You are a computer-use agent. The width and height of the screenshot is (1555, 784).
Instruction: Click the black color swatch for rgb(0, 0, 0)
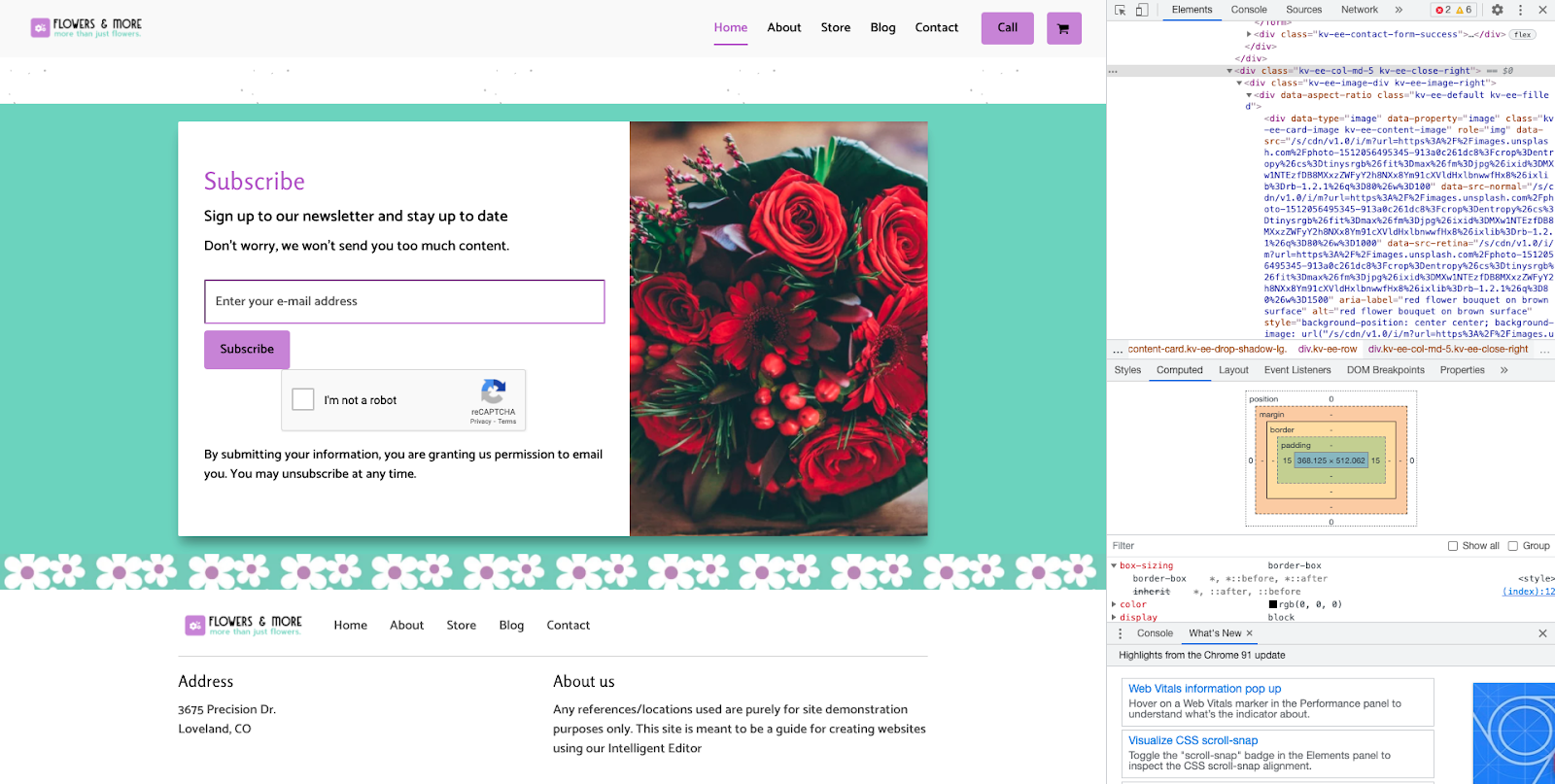1273,604
